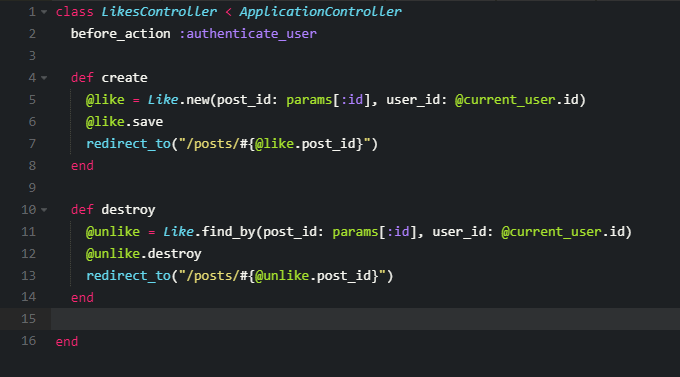Click the 'ApplicationController' superclass name
This screenshot has height=377, width=680.
pyautogui.click(x=320, y=12)
